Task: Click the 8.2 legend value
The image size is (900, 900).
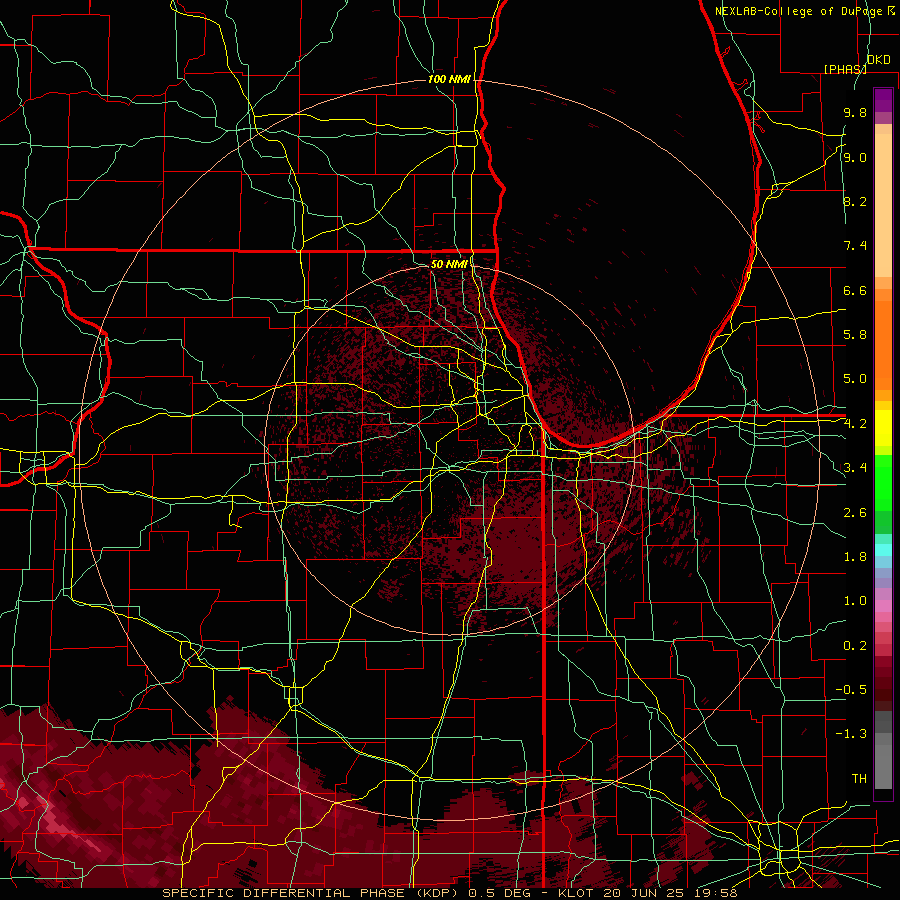Action: [x=855, y=201]
